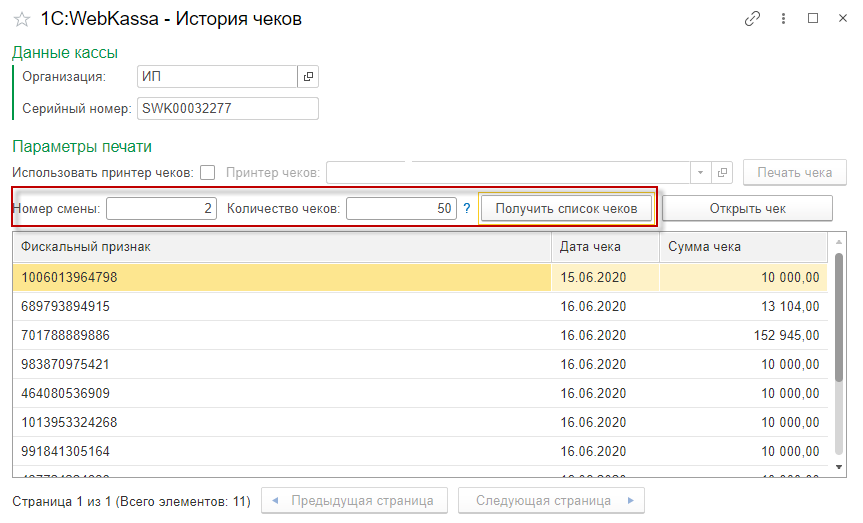Viewport: 863px width, 523px height.
Task: Expand the Принтер чеков dropdown arrow
Action: pos(701,172)
